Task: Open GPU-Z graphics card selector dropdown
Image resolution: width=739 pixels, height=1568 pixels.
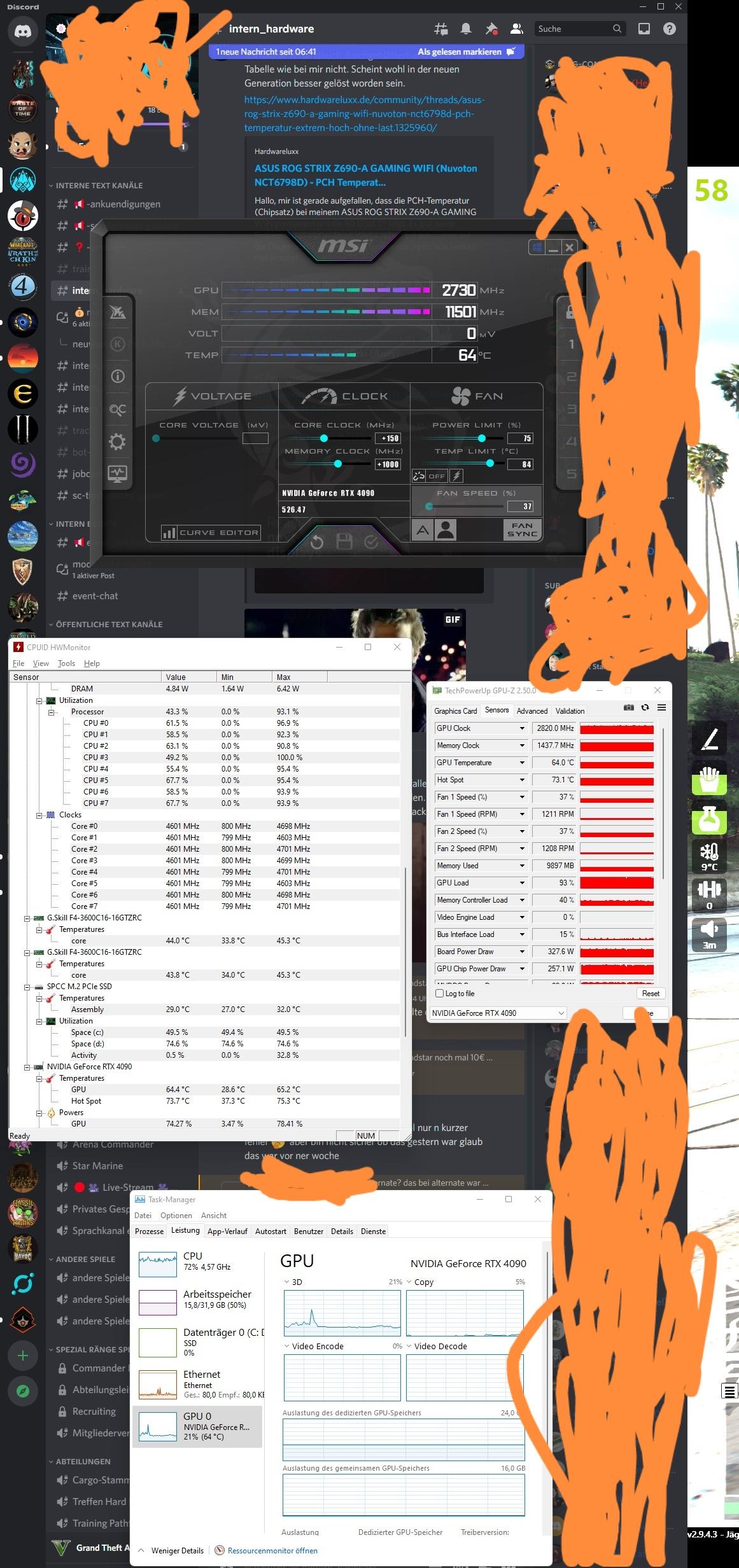Action: [498, 1013]
